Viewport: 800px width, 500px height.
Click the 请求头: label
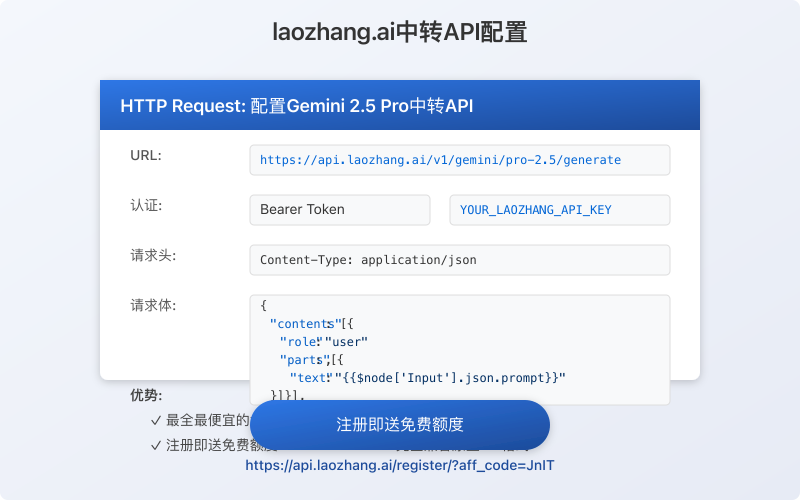click(153, 255)
